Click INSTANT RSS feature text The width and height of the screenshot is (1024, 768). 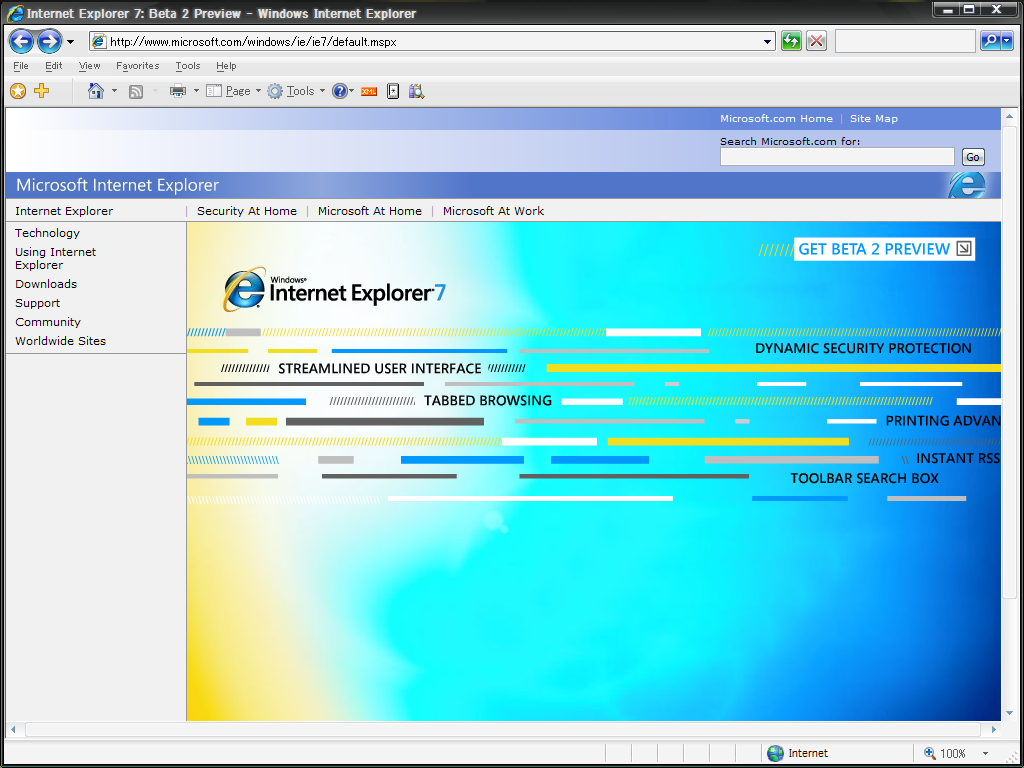958,458
